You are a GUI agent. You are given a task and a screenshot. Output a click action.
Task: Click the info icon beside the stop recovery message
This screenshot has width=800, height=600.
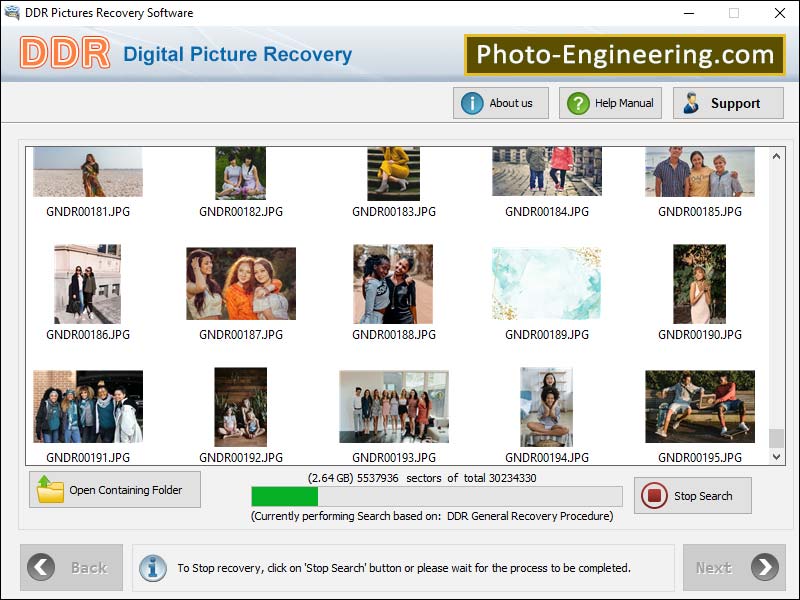152,567
